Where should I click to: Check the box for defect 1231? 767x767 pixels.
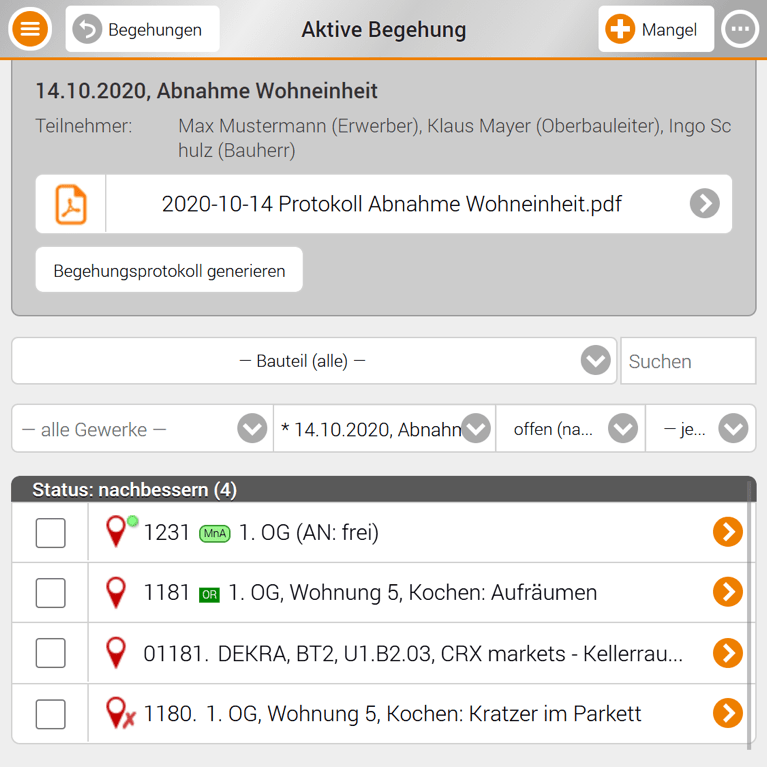[x=50, y=533]
